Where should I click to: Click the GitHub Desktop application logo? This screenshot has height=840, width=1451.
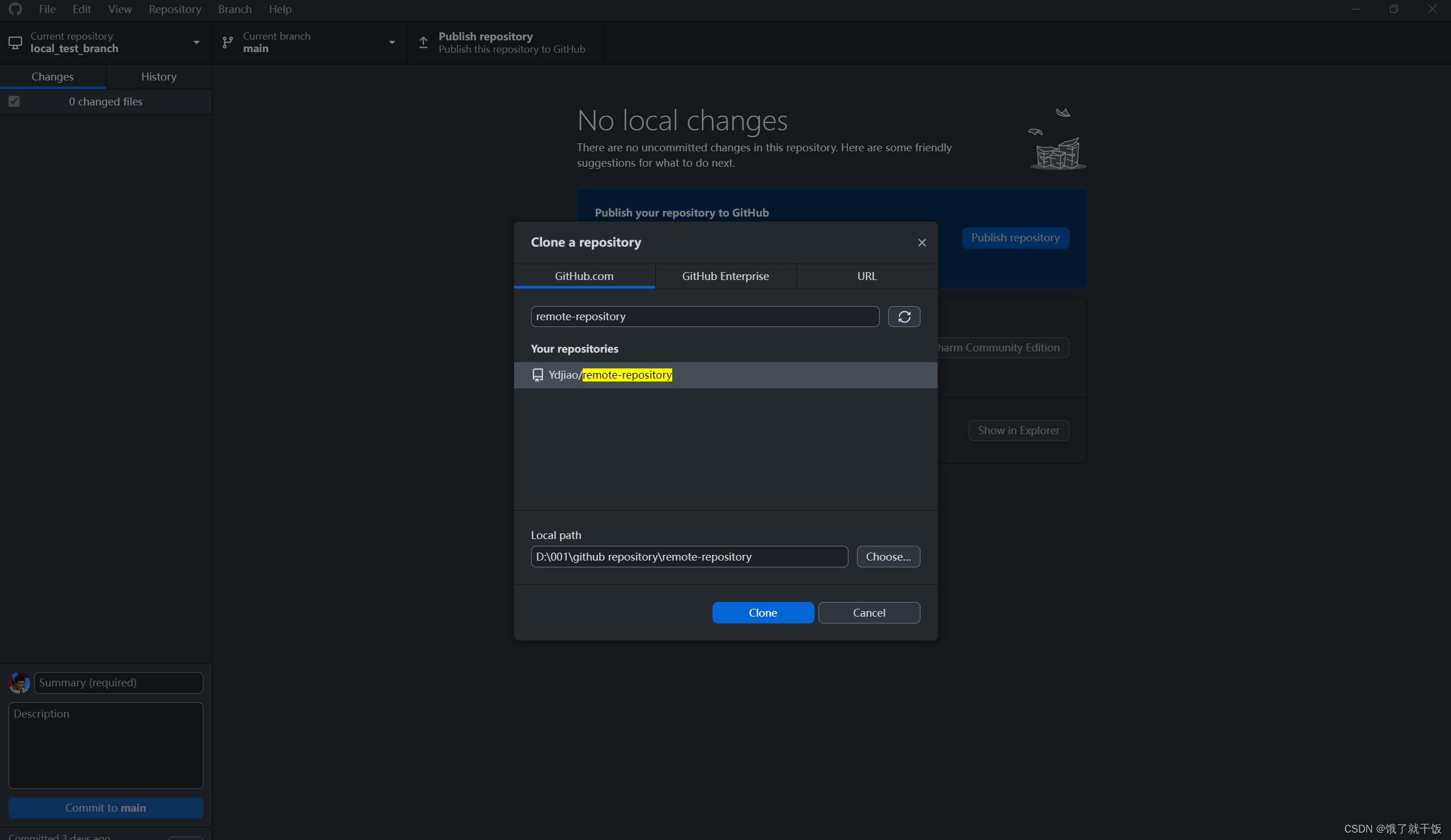15,9
